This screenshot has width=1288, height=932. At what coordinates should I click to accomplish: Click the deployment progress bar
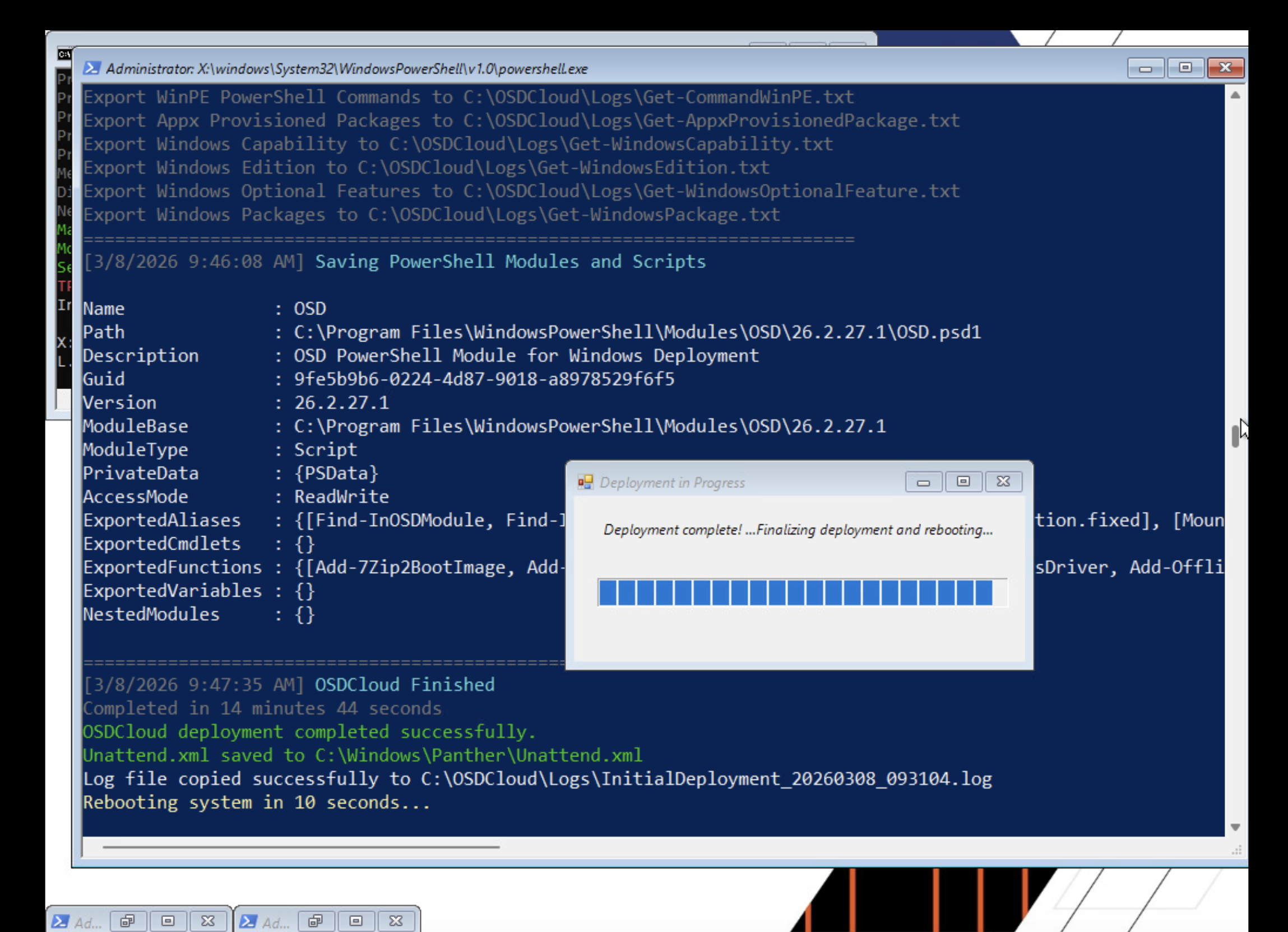coord(803,593)
